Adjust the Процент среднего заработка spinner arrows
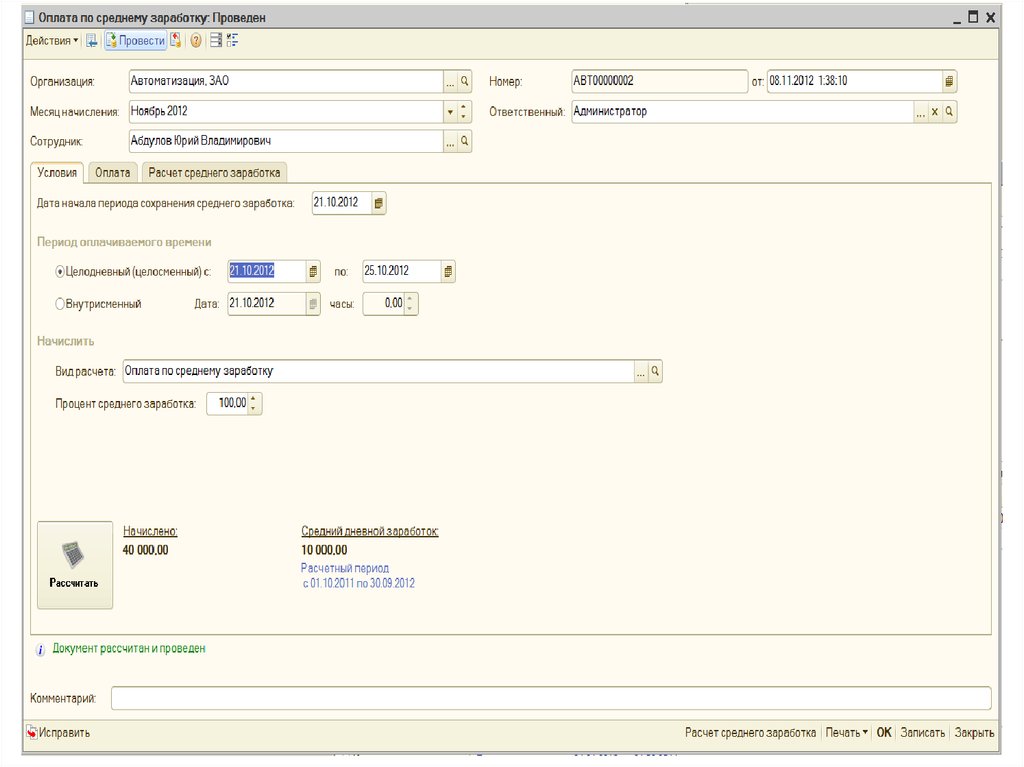Image resolution: width=1024 pixels, height=767 pixels. (x=255, y=404)
